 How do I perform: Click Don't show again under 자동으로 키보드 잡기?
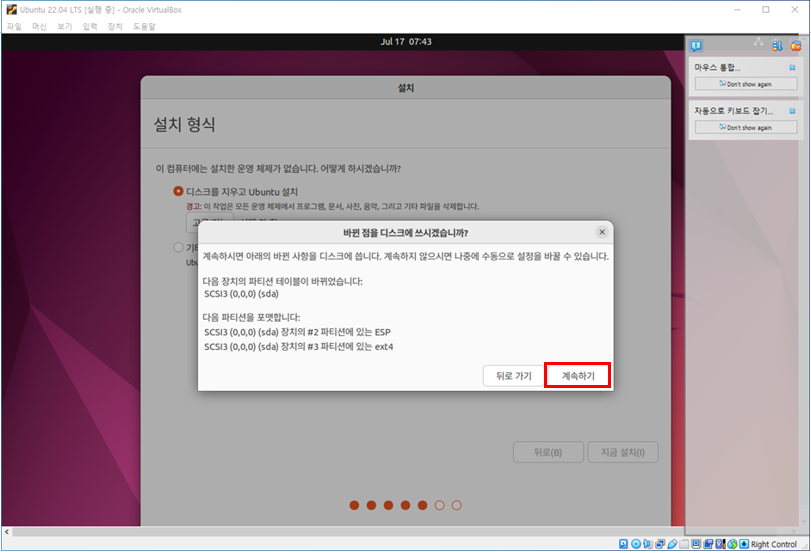(745, 127)
